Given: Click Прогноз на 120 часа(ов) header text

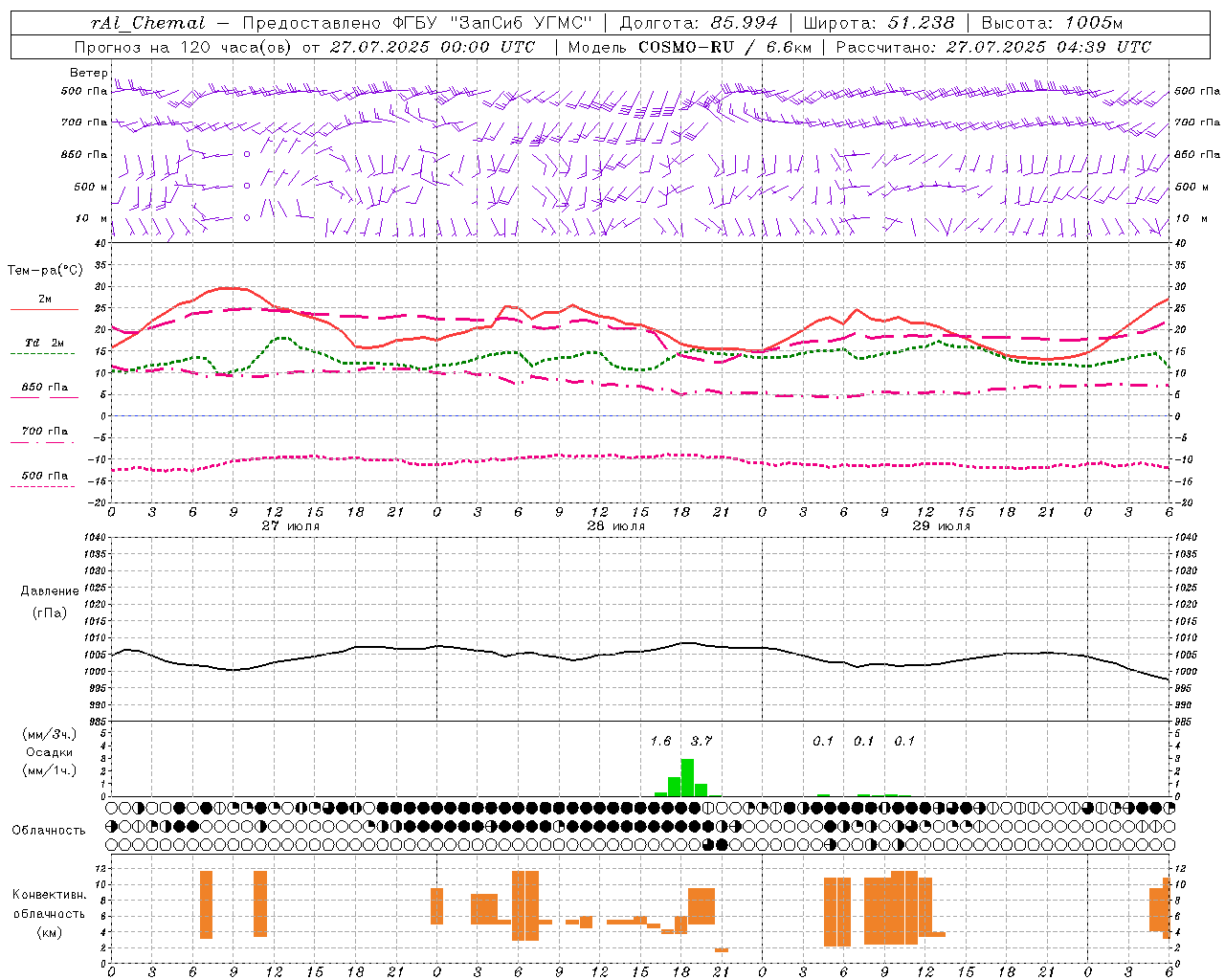Looking at the screenshot, I should 184,47.
